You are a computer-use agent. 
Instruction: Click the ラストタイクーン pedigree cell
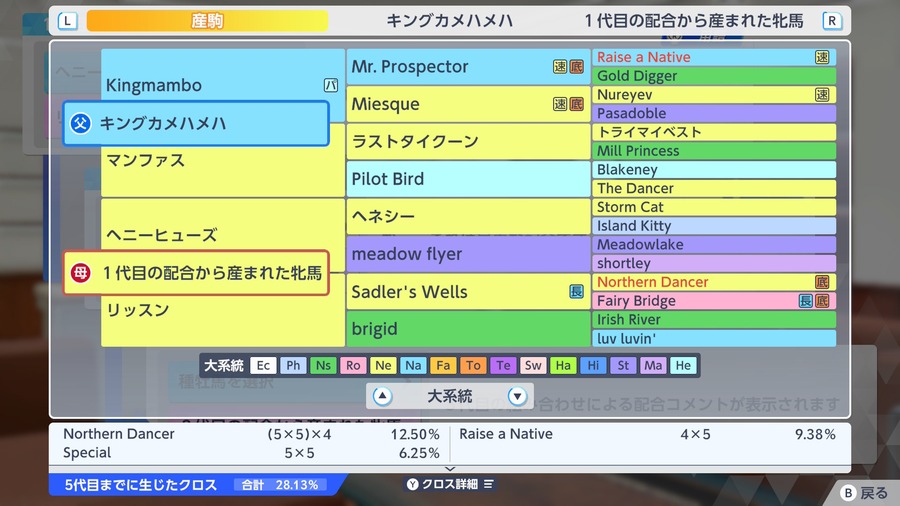468,141
